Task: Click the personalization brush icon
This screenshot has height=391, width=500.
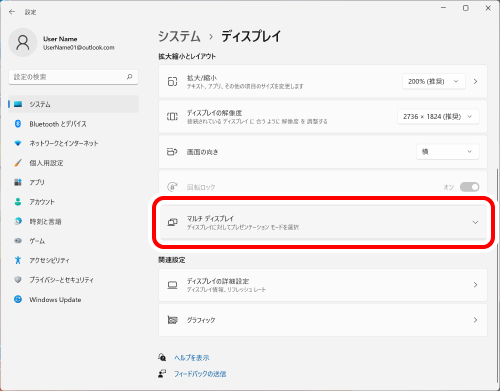Action: pos(18,163)
